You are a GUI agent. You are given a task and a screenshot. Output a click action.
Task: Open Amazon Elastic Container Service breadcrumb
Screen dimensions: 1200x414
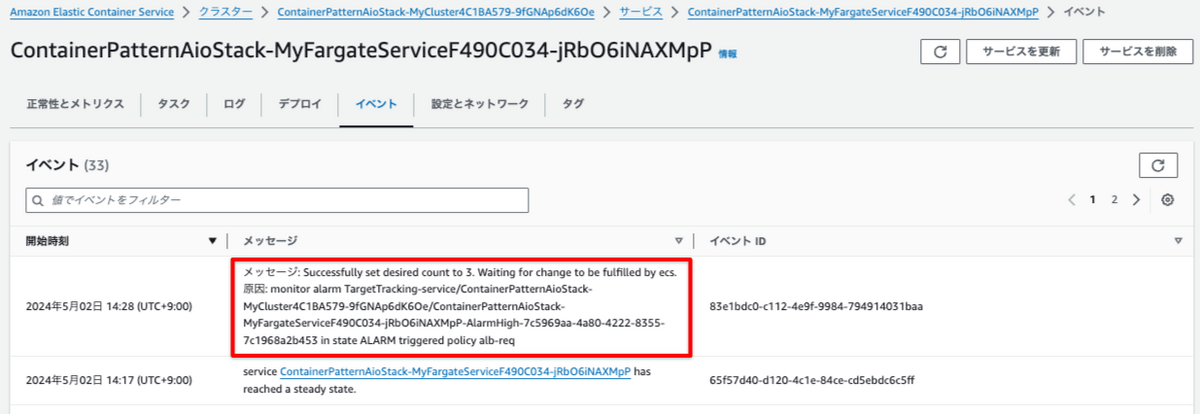93,12
